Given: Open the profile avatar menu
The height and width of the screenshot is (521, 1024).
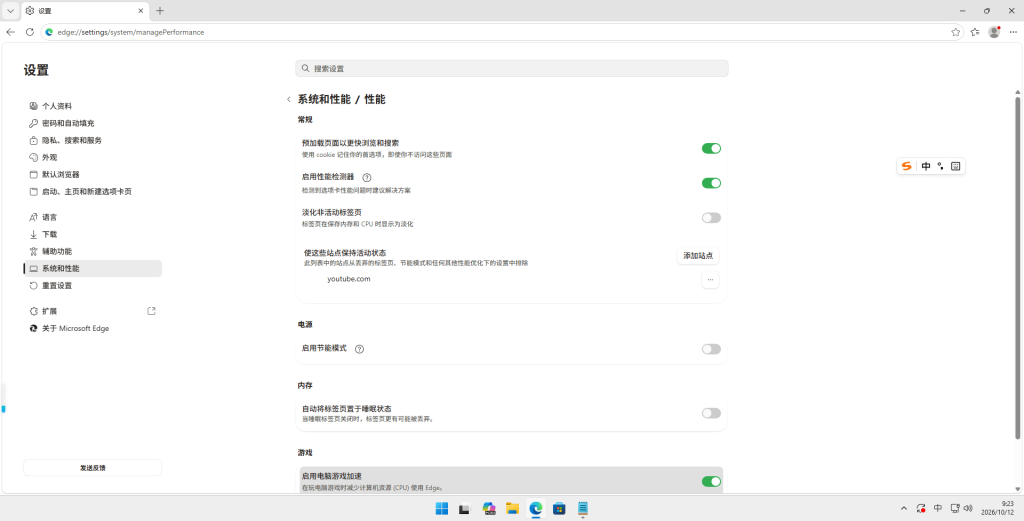Looking at the screenshot, I should 994,32.
